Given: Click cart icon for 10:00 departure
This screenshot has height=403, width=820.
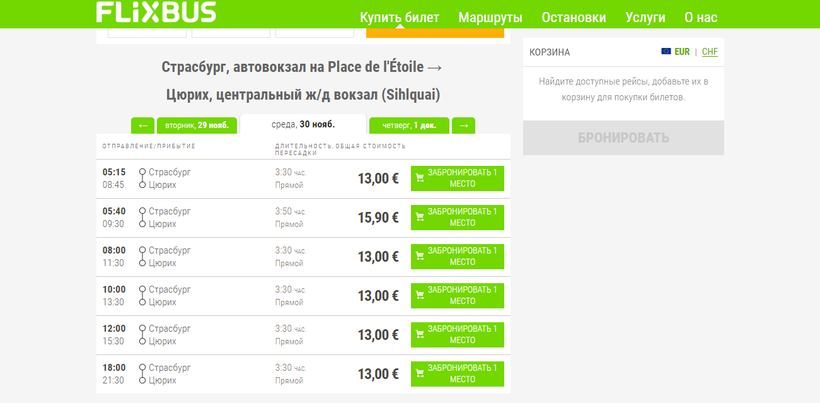Looking at the screenshot, I should [420, 296].
